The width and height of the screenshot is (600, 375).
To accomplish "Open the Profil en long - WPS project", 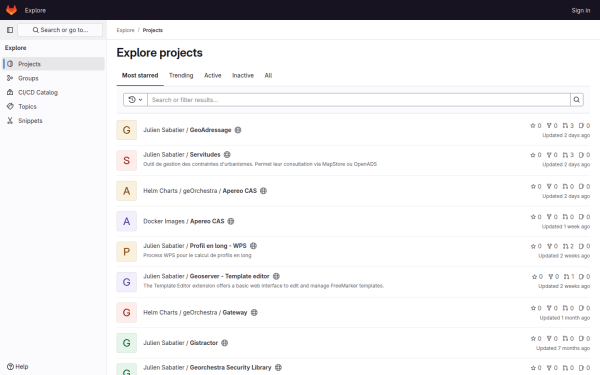I will pyautogui.click(x=195, y=246).
